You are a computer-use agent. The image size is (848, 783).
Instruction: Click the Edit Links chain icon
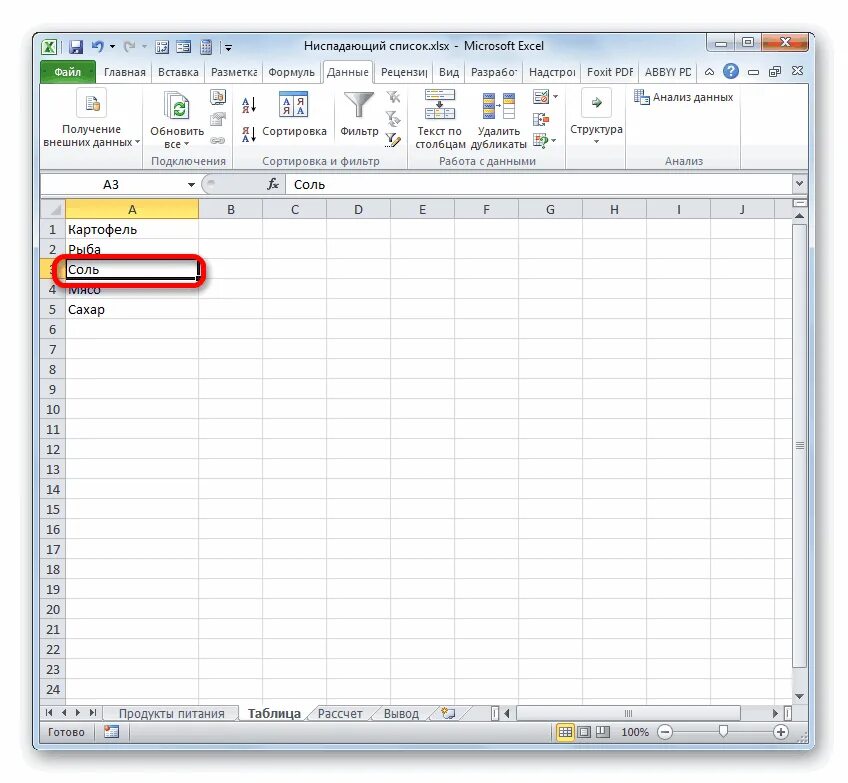218,141
